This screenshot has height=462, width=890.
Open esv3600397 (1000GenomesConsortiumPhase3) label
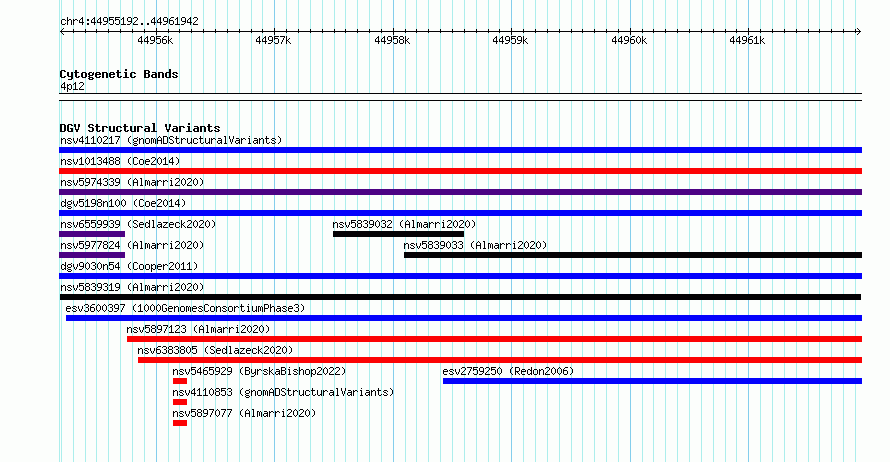tap(185, 308)
